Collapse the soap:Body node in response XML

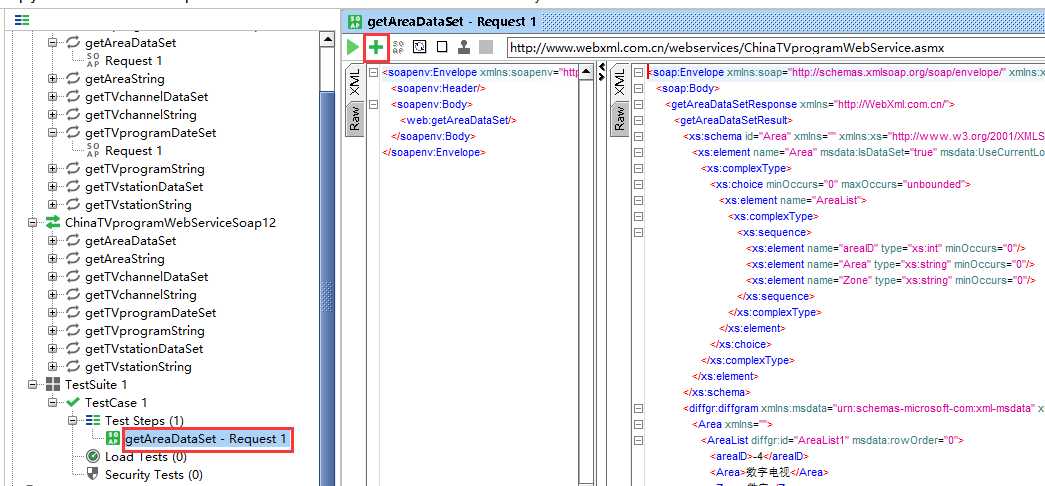point(638,88)
